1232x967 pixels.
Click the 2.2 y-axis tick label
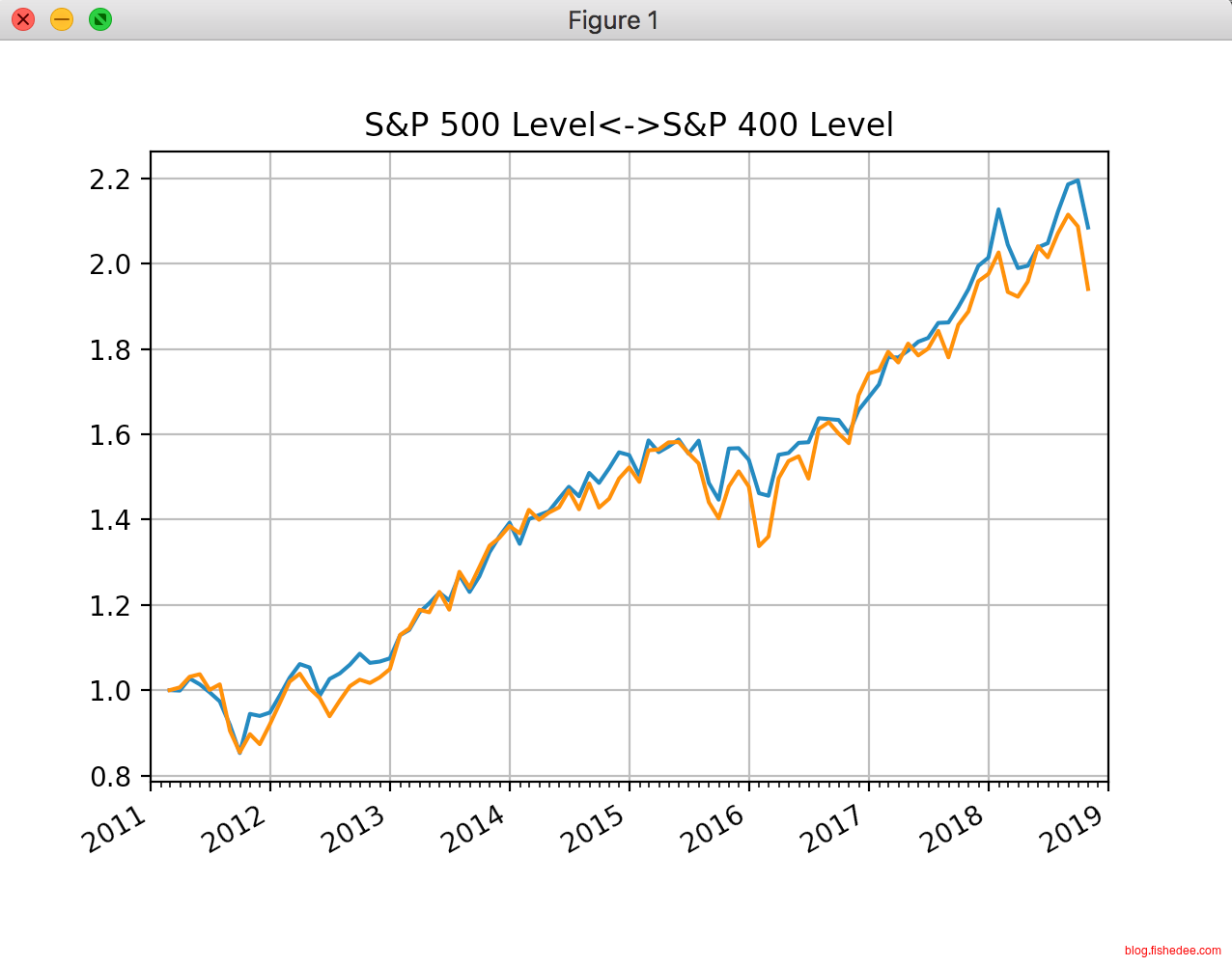coord(109,180)
